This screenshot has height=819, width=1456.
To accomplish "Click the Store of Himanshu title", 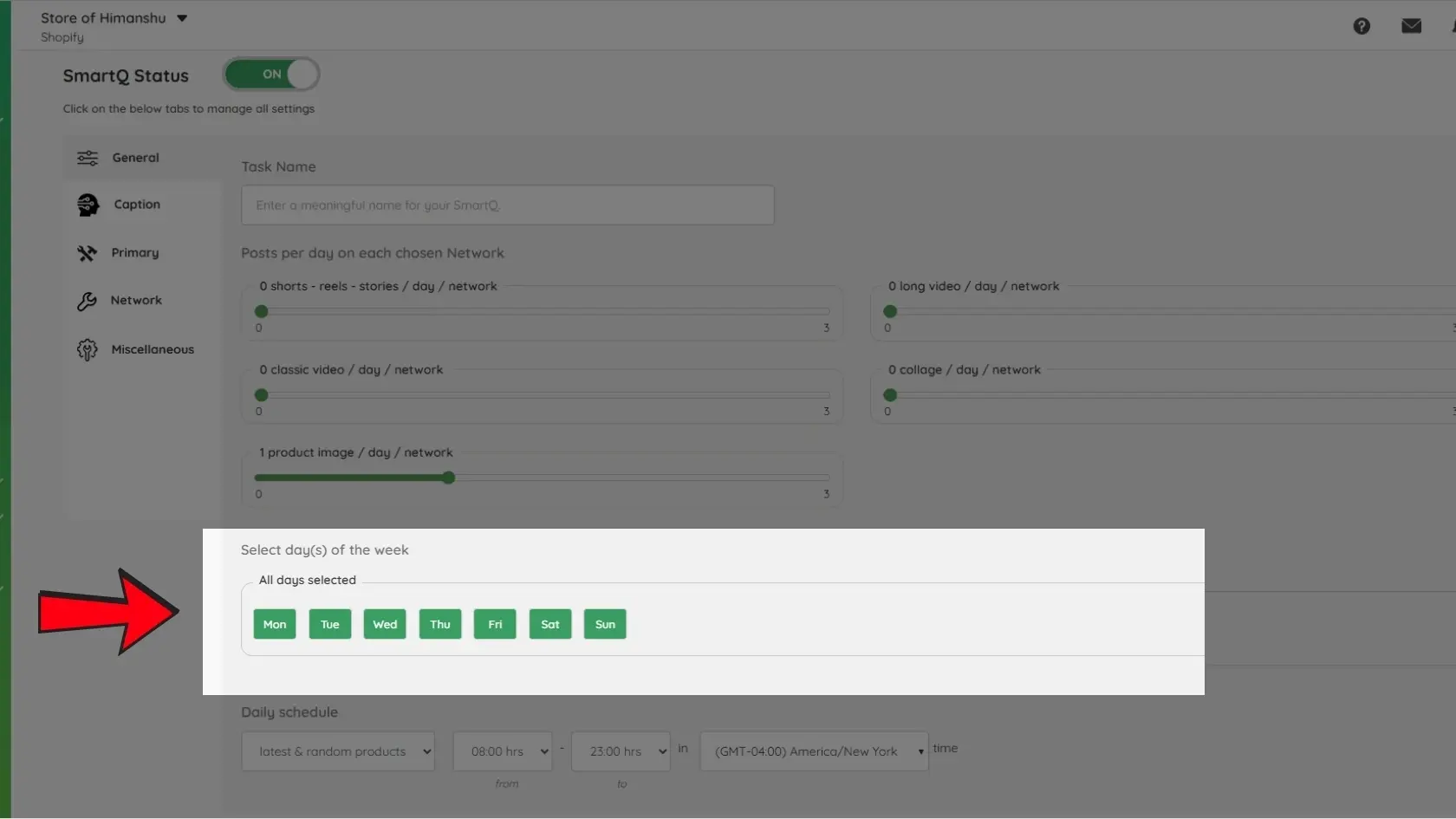I will 103,18.
